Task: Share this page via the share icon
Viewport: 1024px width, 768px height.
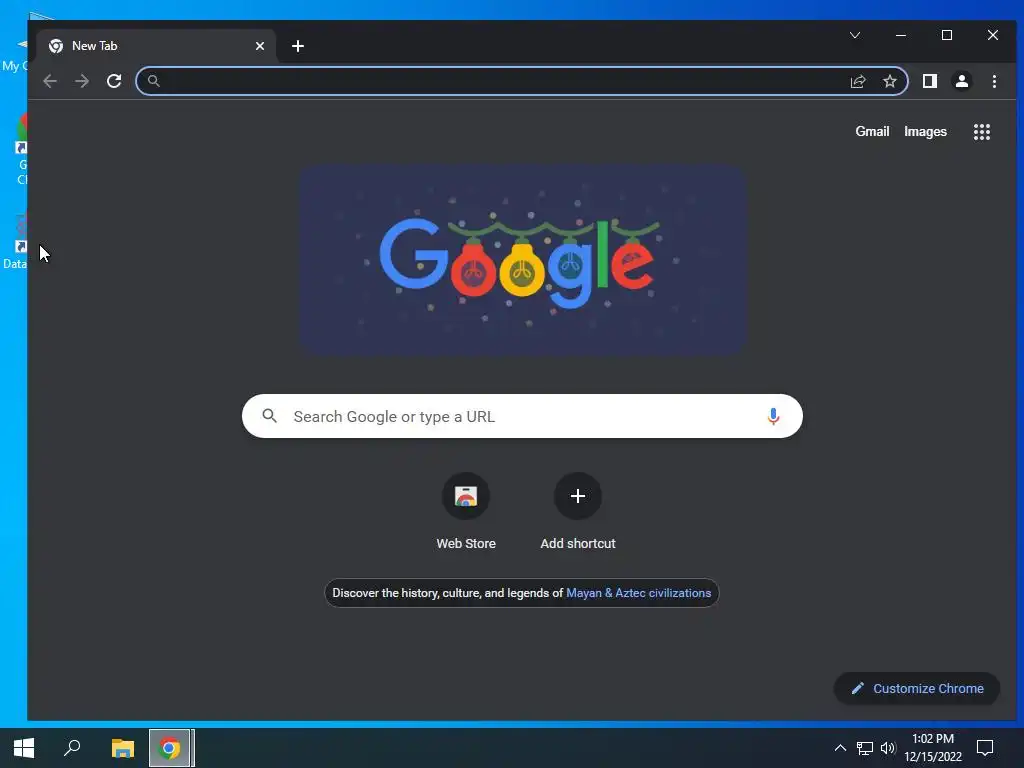Action: tap(857, 81)
